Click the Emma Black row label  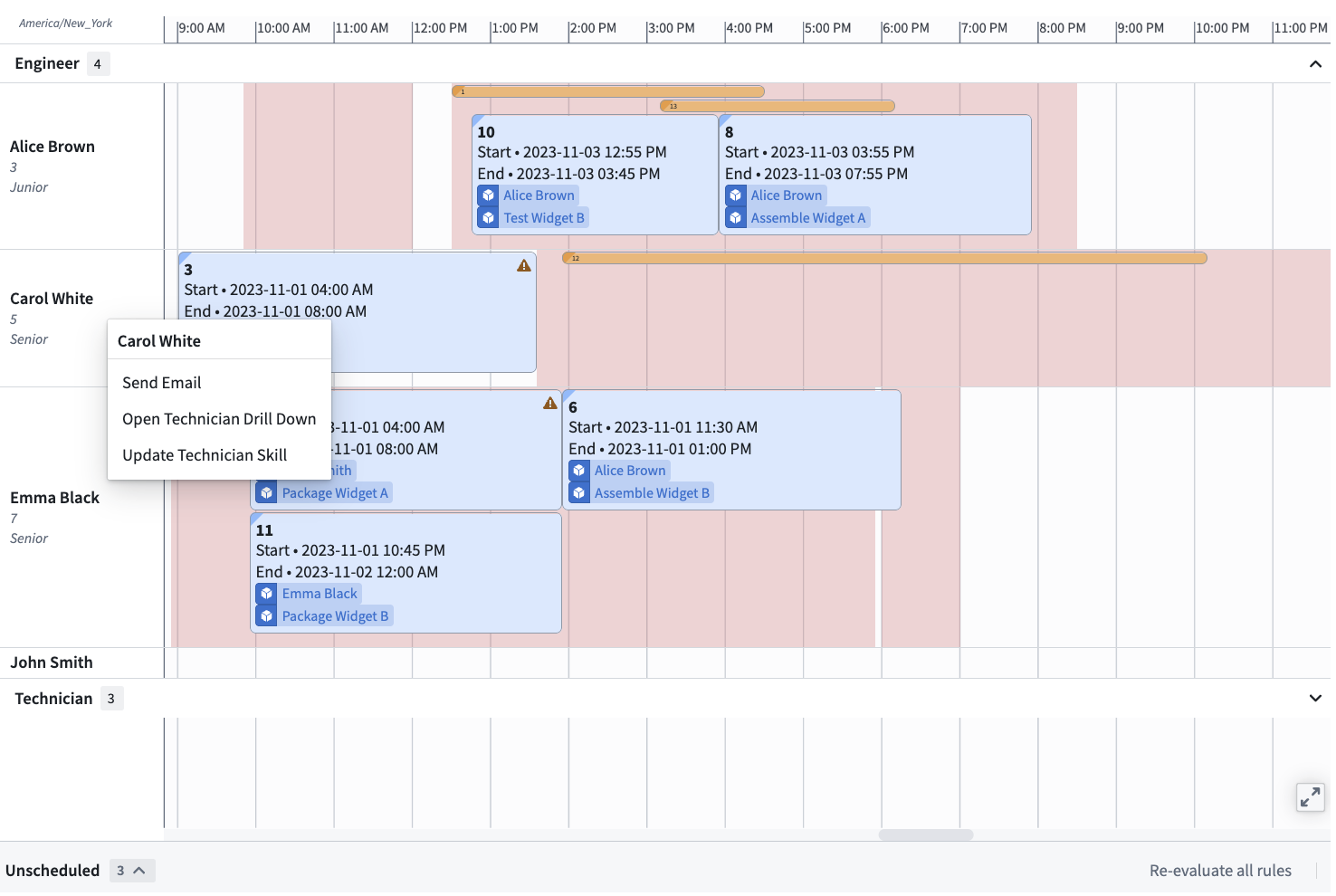(54, 498)
